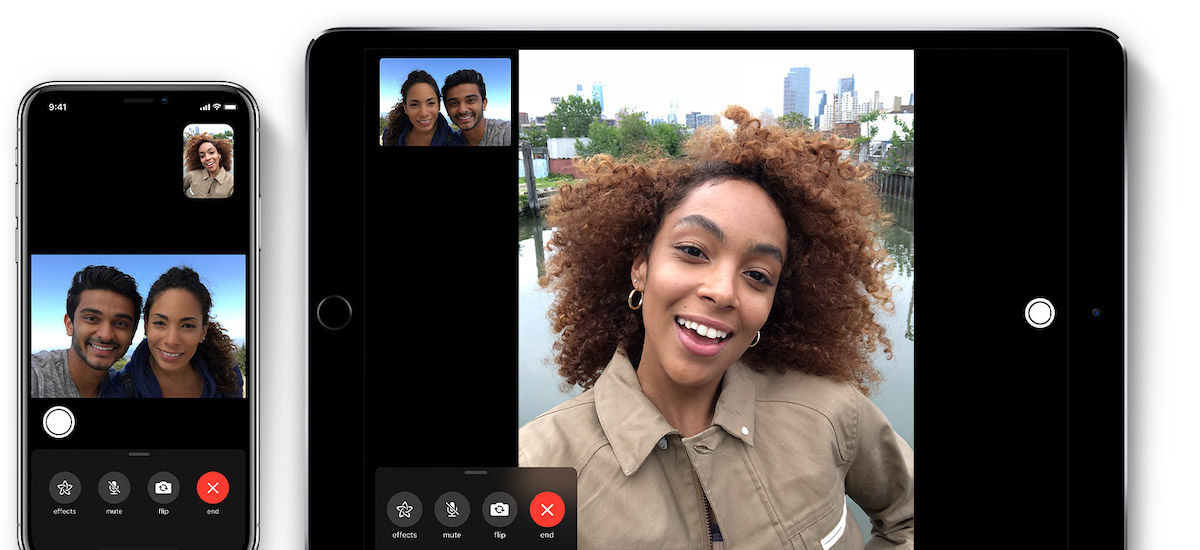Select the iPhone self-view thumbnail
This screenshot has height=550, width=1200.
(x=208, y=161)
